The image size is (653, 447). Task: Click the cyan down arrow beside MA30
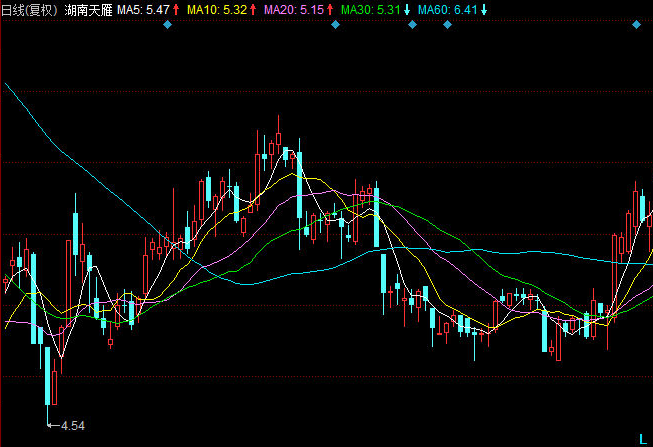tap(407, 10)
